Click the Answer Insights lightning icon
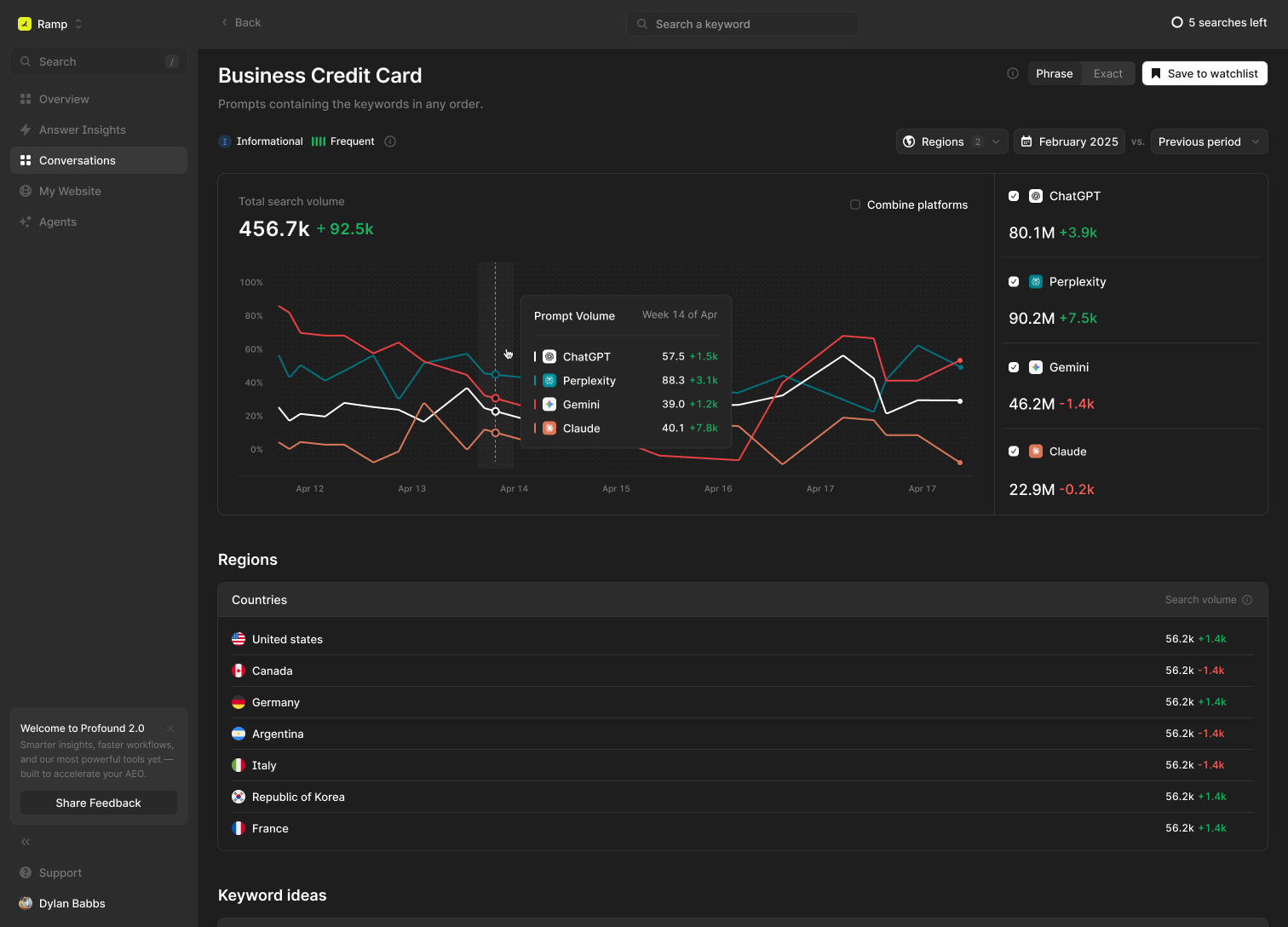Viewport: 1288px width, 927px height. pos(26,130)
